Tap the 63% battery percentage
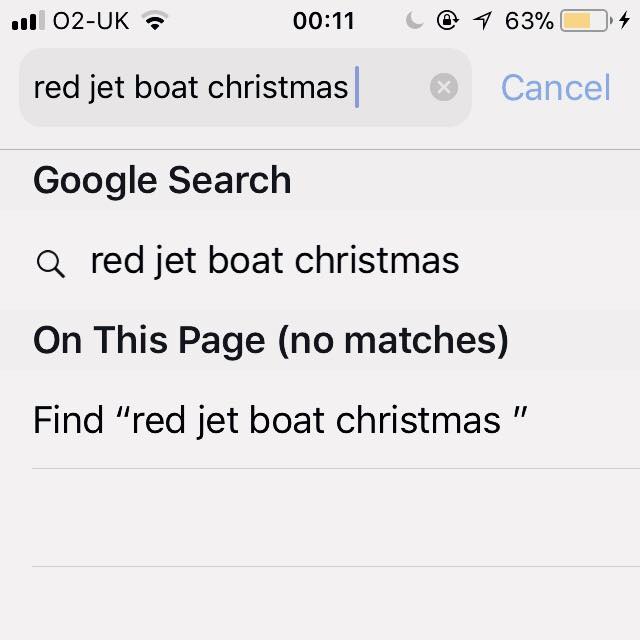640x640 pixels. pos(529,21)
